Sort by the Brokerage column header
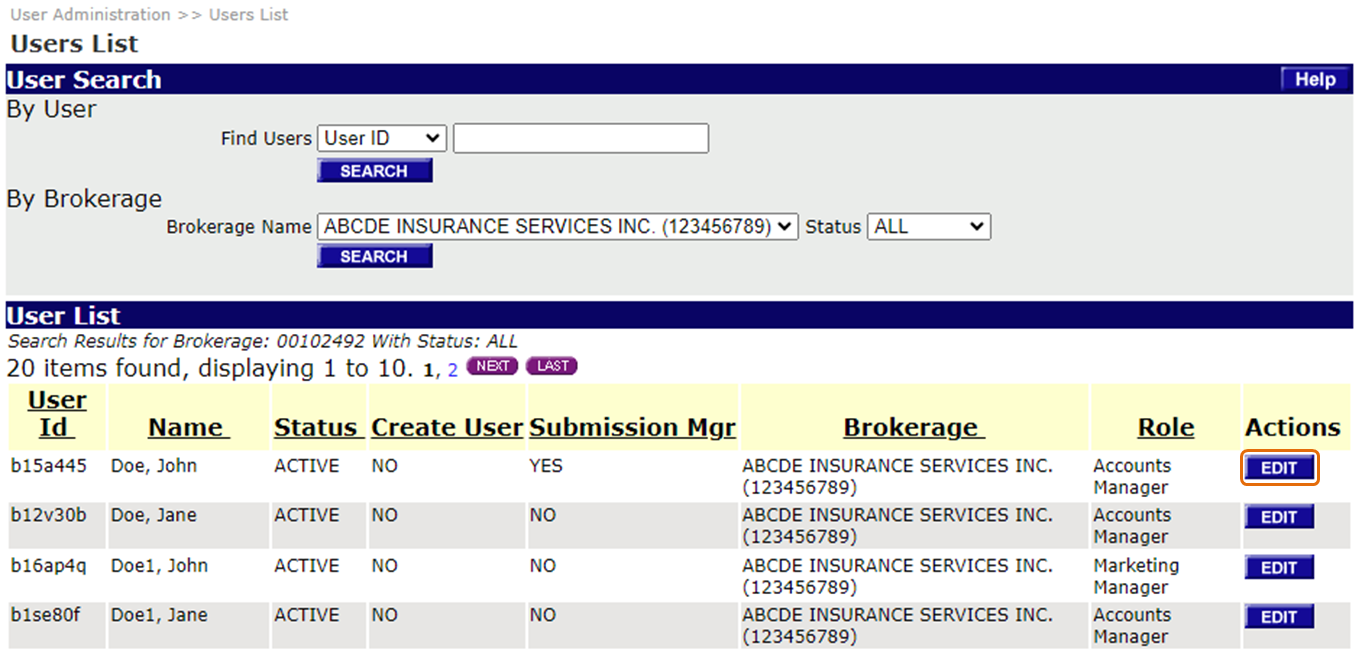Viewport: 1362px width, 651px height. [913, 428]
